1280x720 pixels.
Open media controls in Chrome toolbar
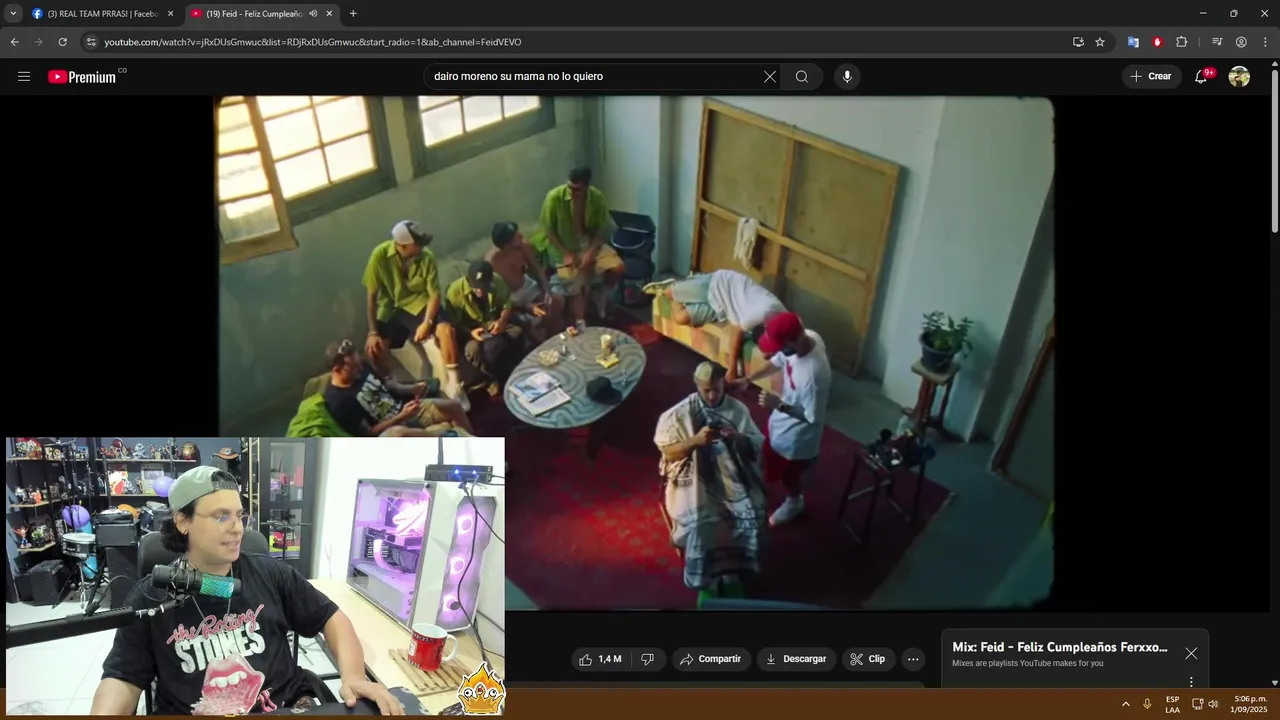click(1216, 42)
